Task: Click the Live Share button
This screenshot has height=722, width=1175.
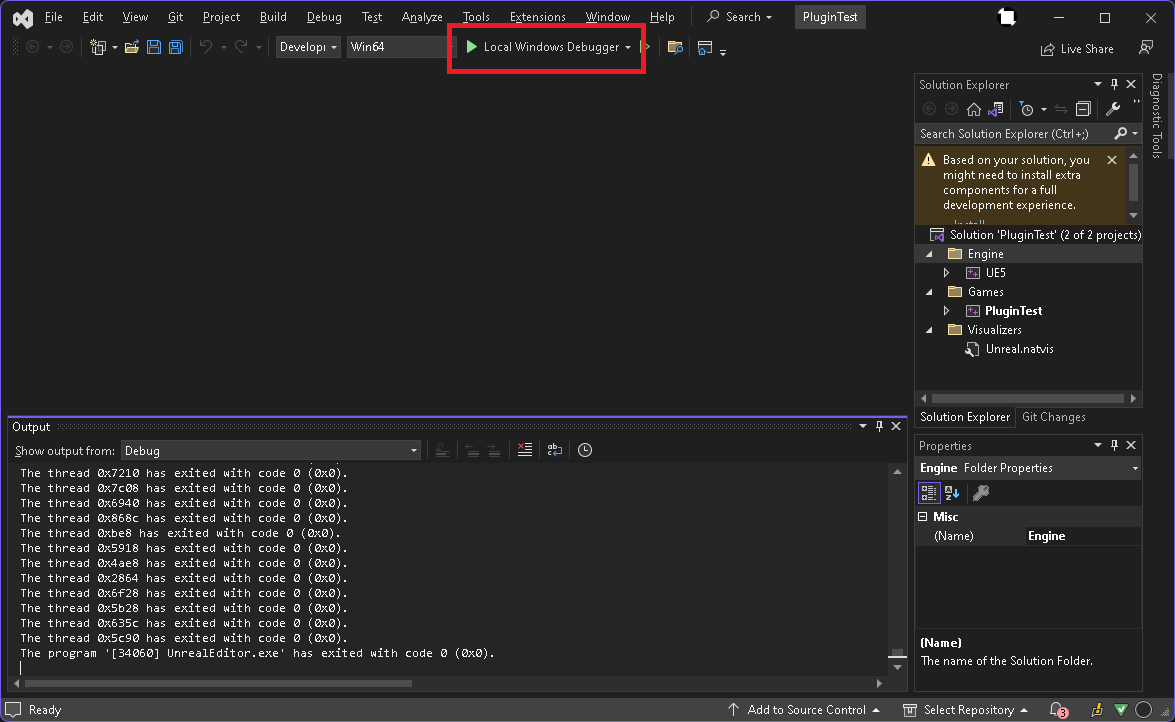Action: point(1077,49)
